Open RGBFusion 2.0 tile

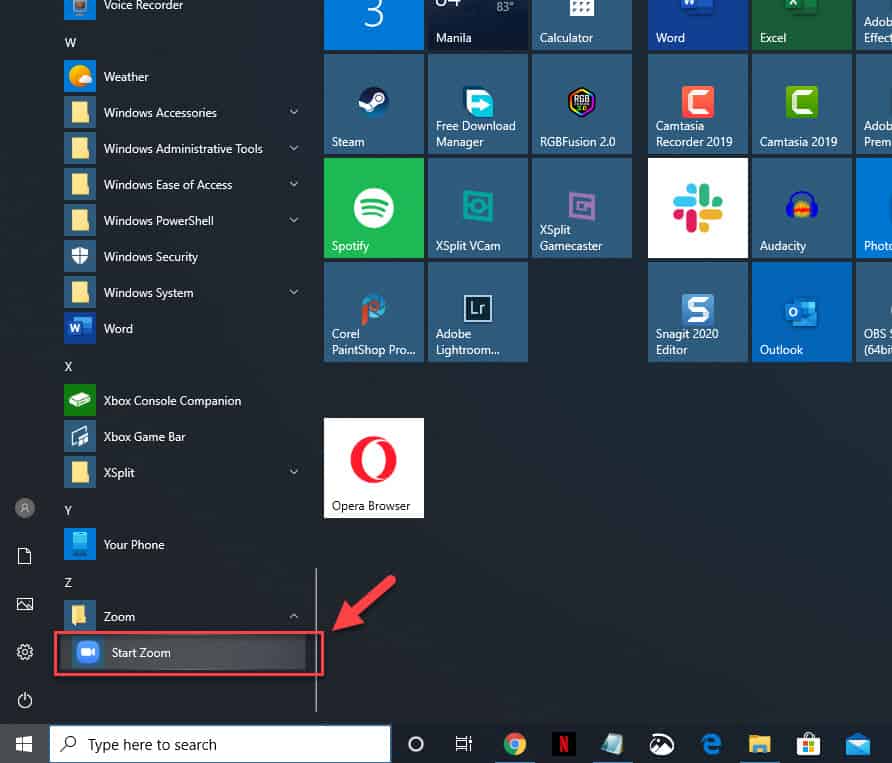tap(582, 104)
